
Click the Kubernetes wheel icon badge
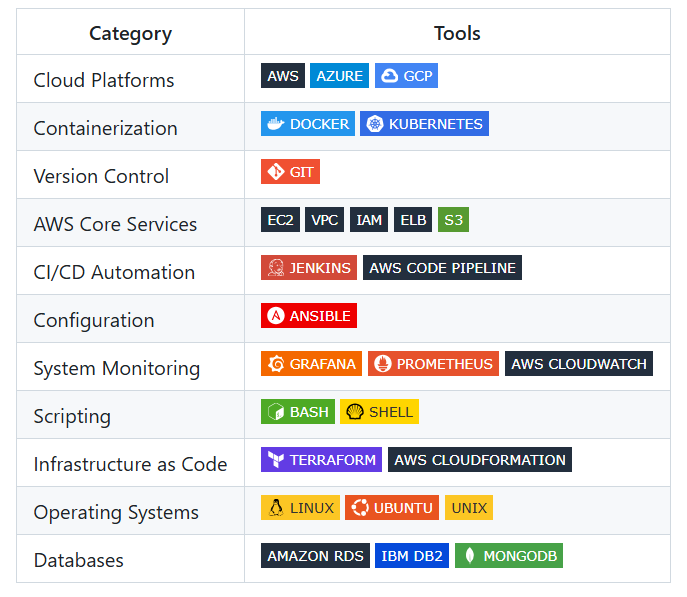pos(424,124)
